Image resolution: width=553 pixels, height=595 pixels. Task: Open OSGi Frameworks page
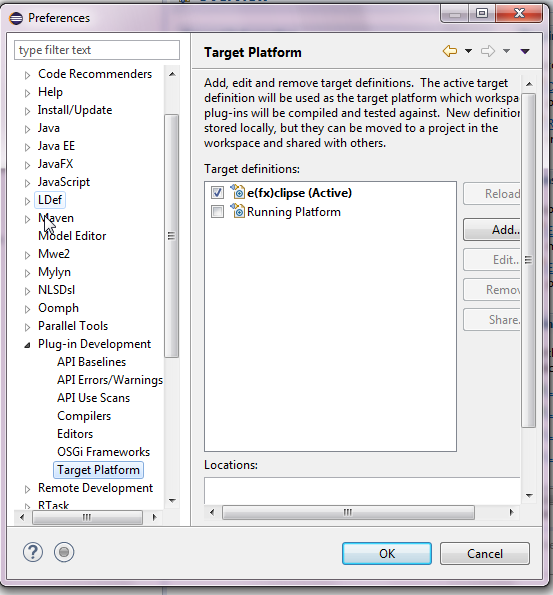[104, 452]
